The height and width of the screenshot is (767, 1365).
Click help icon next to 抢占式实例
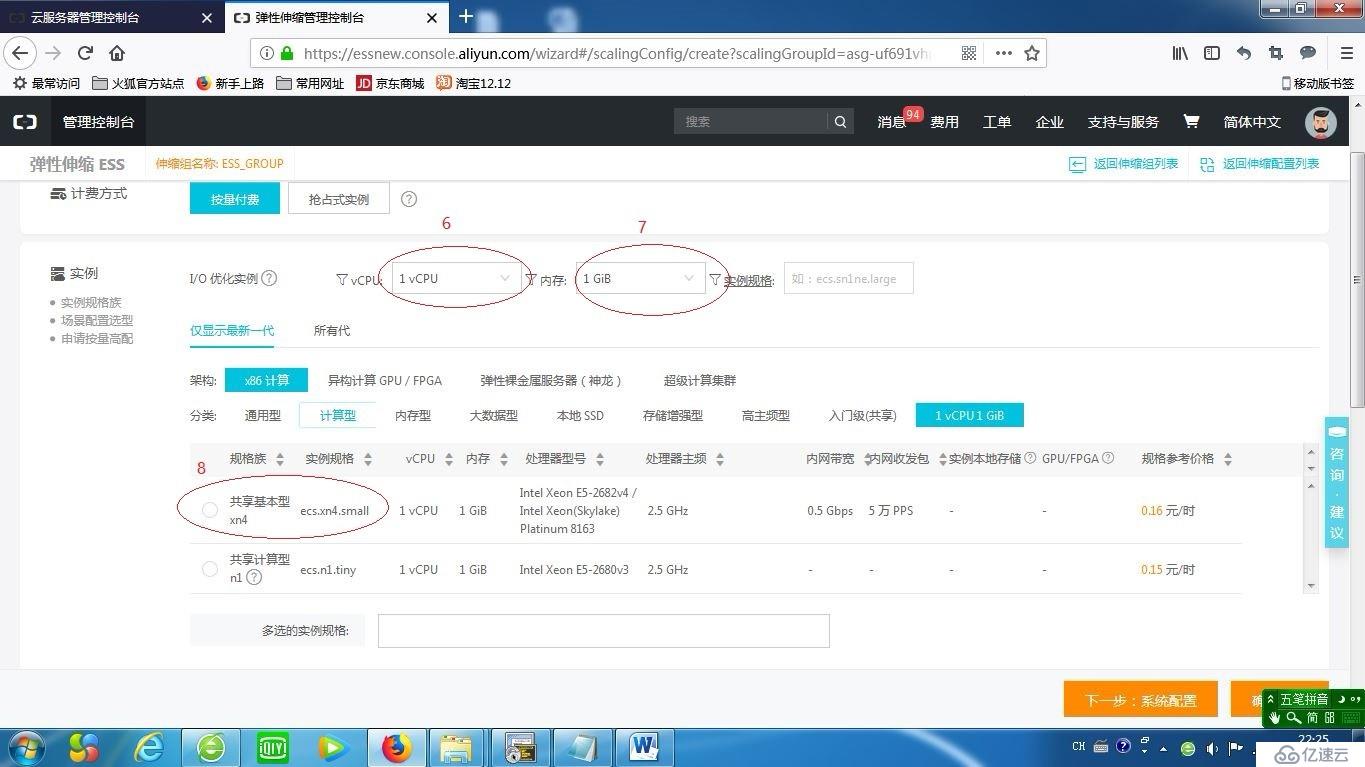[409, 199]
